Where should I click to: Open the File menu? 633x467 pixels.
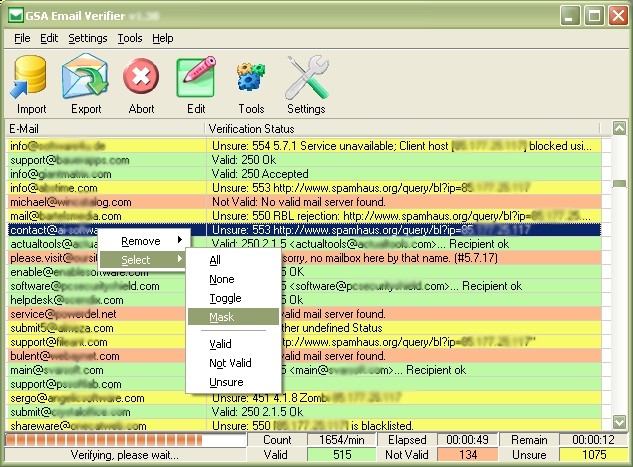tap(22, 38)
